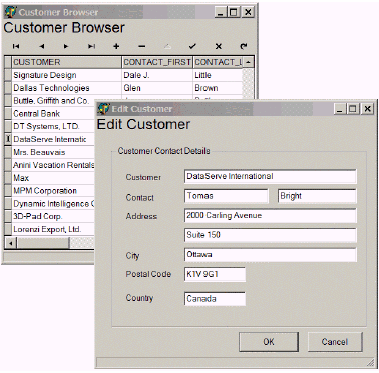Refresh data with the curved arrow icon

click(x=244, y=46)
